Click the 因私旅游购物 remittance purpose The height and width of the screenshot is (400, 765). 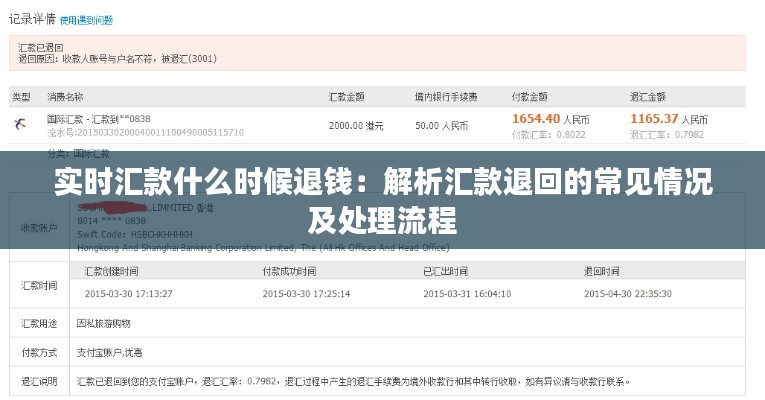click(x=104, y=323)
